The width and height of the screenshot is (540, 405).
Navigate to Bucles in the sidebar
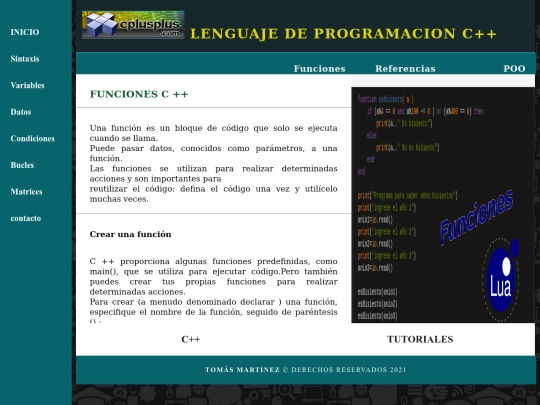tap(22, 165)
